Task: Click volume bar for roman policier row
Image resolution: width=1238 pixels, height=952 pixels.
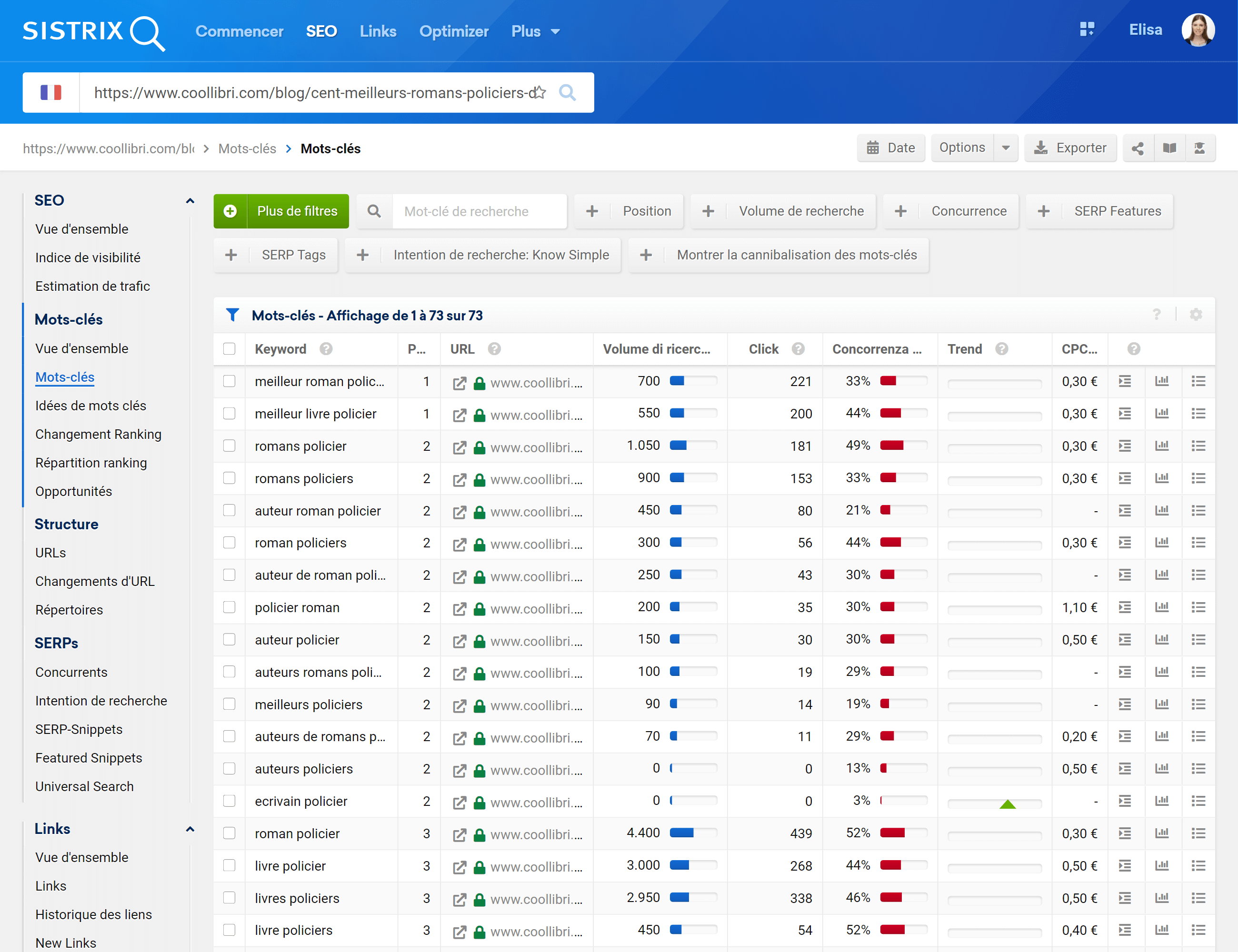Action: (x=693, y=833)
